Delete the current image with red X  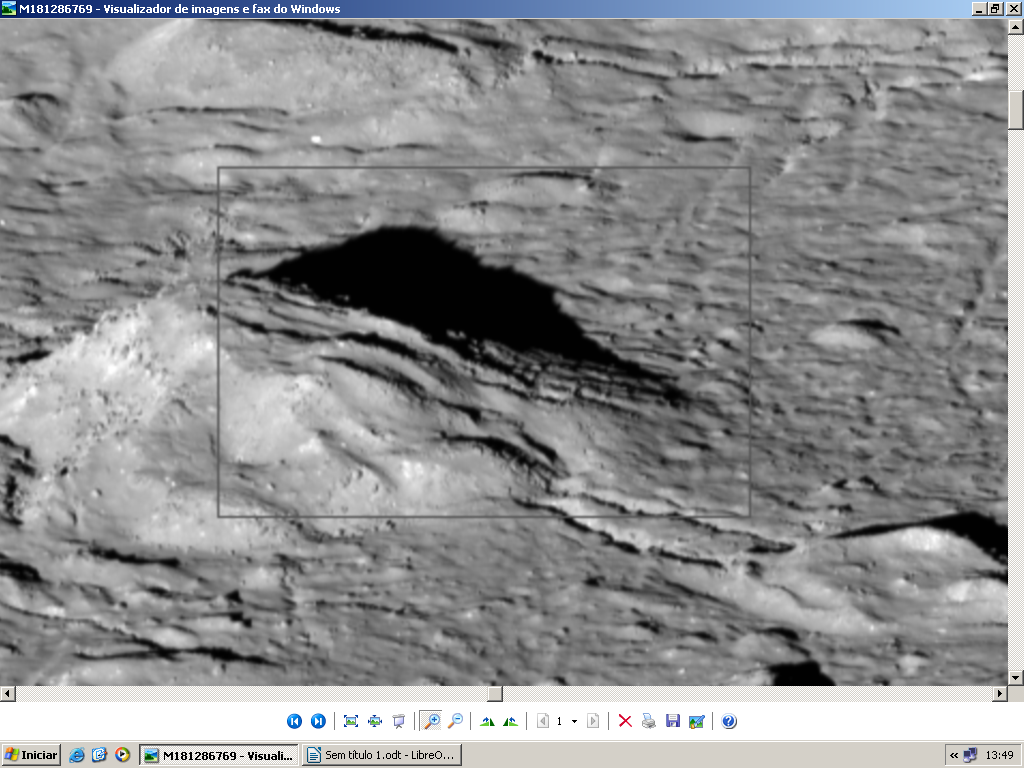tap(625, 721)
